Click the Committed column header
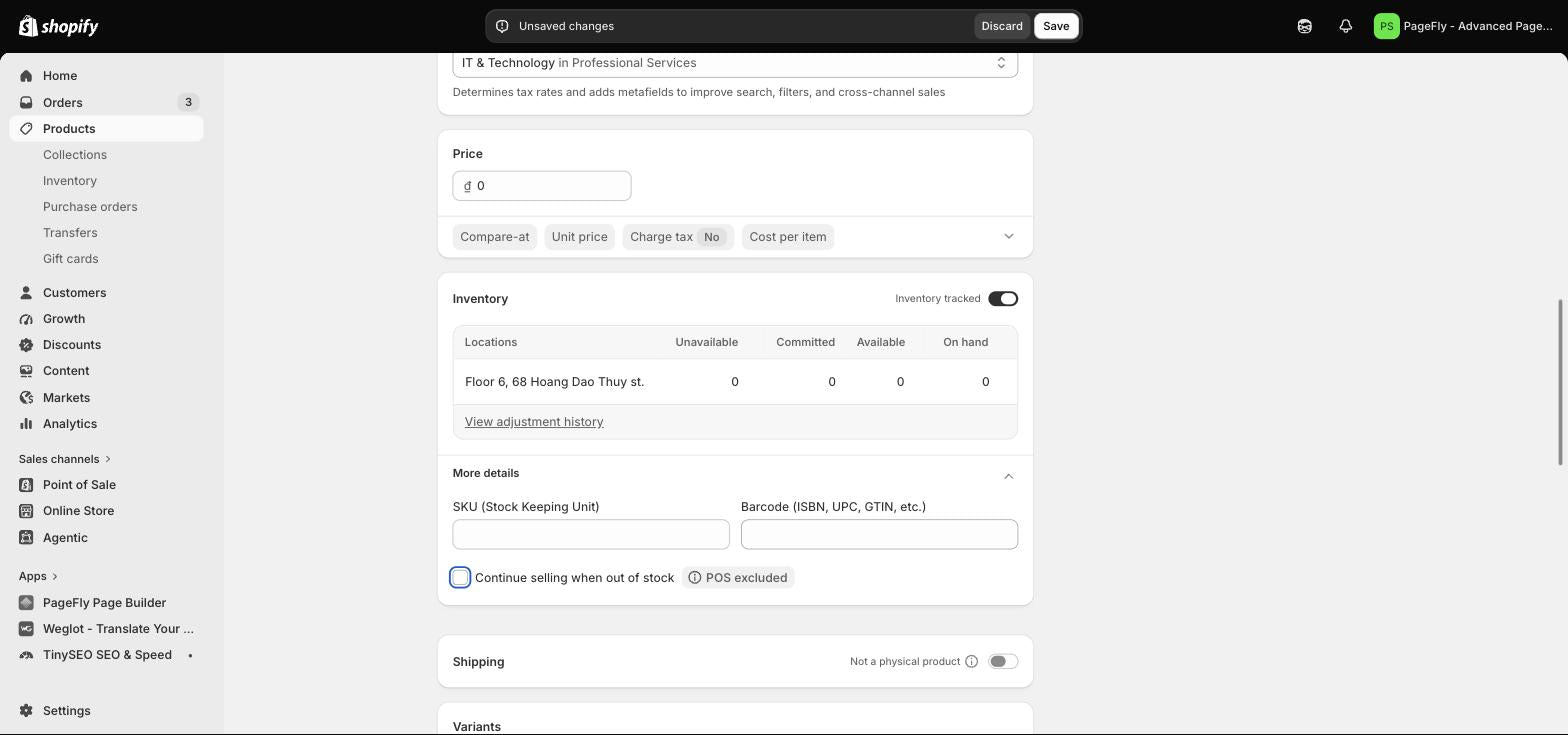The height and width of the screenshot is (735, 1568). 805,342
